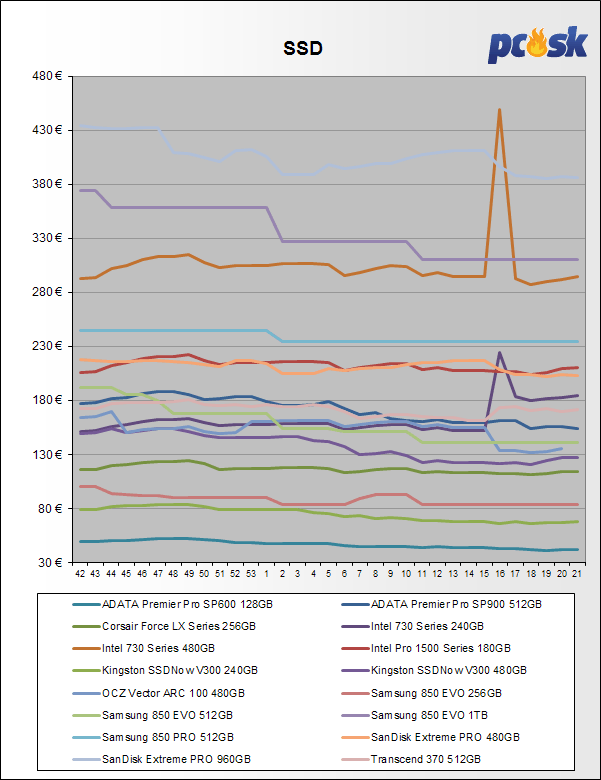601x780 pixels.
Task: Click the 180 € axis label
Action: (47, 400)
